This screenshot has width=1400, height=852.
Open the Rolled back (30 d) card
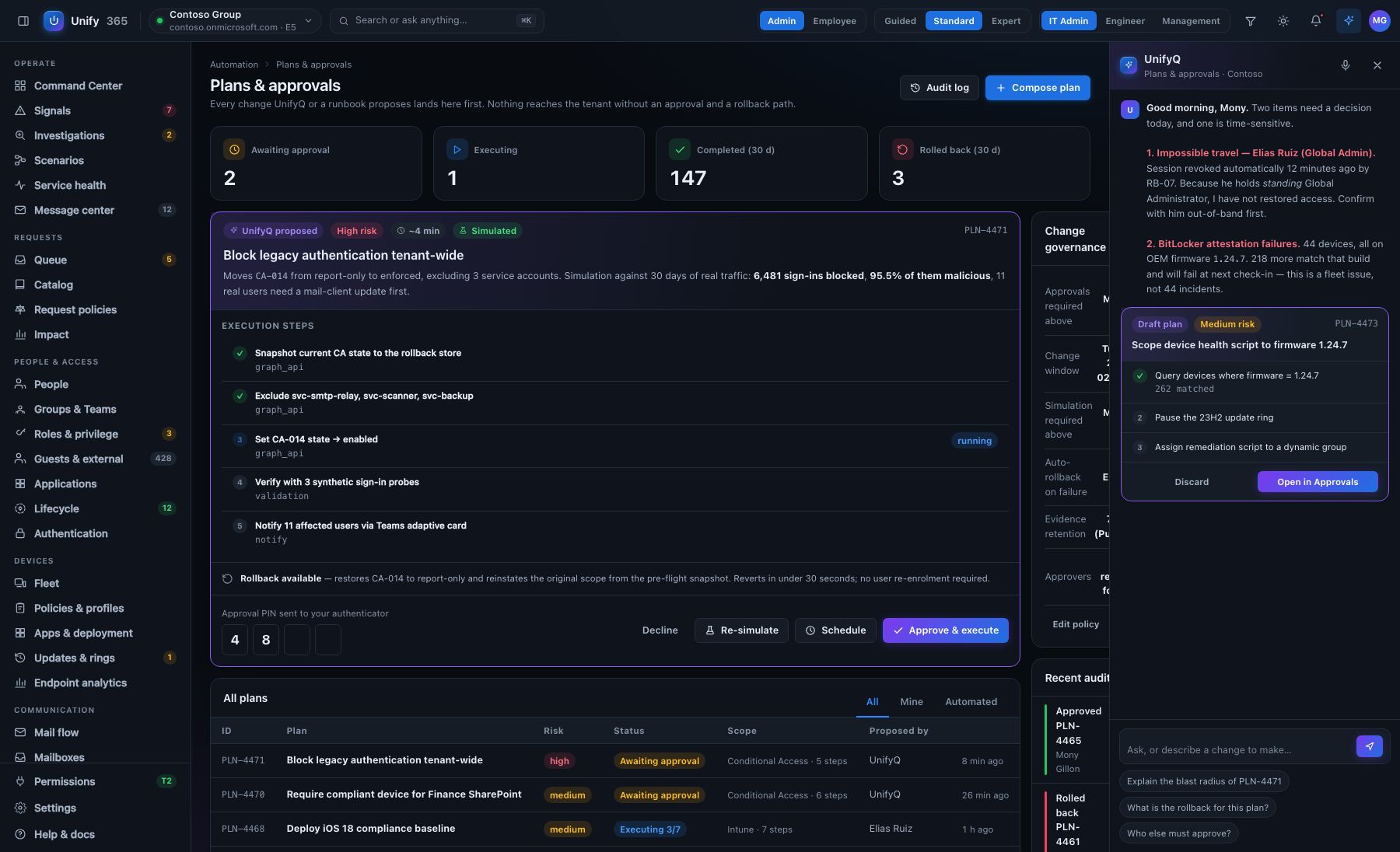(984, 163)
